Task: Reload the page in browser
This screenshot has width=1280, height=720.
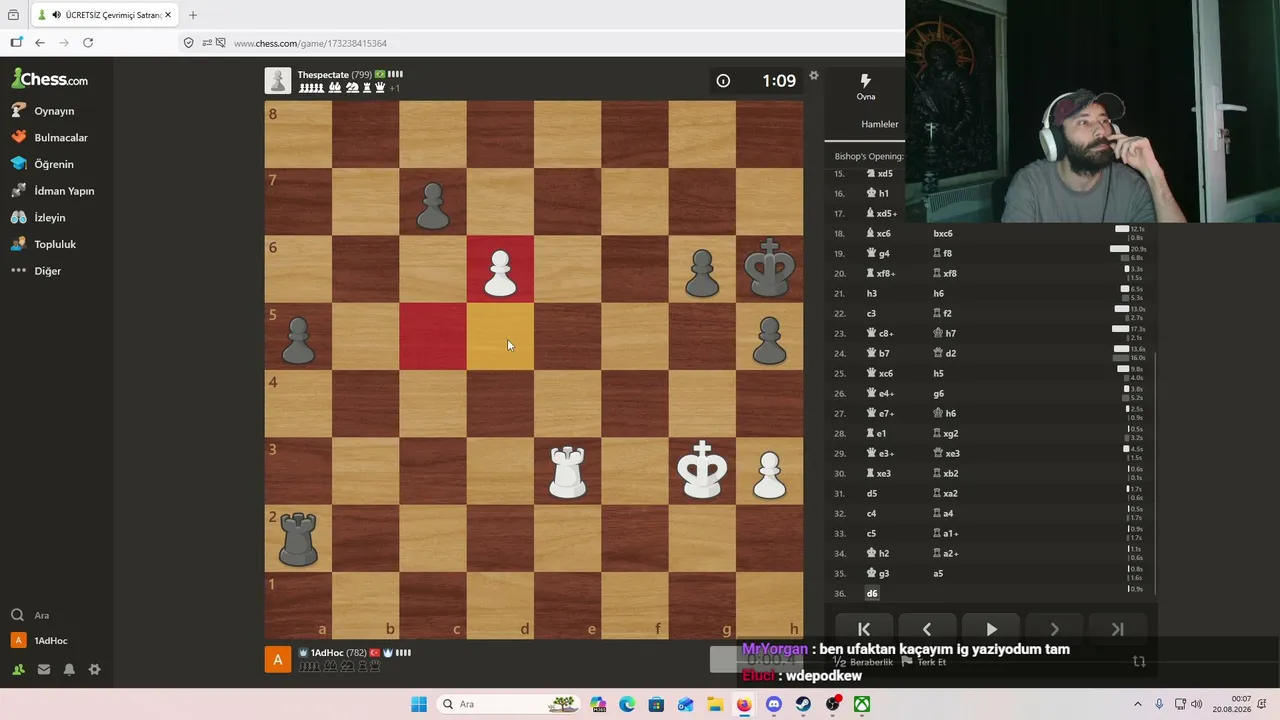Action: [x=88, y=42]
